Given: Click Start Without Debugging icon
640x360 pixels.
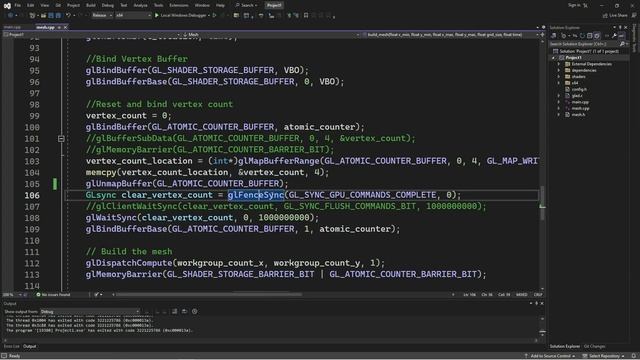Looking at the screenshot, I should click(214, 16).
